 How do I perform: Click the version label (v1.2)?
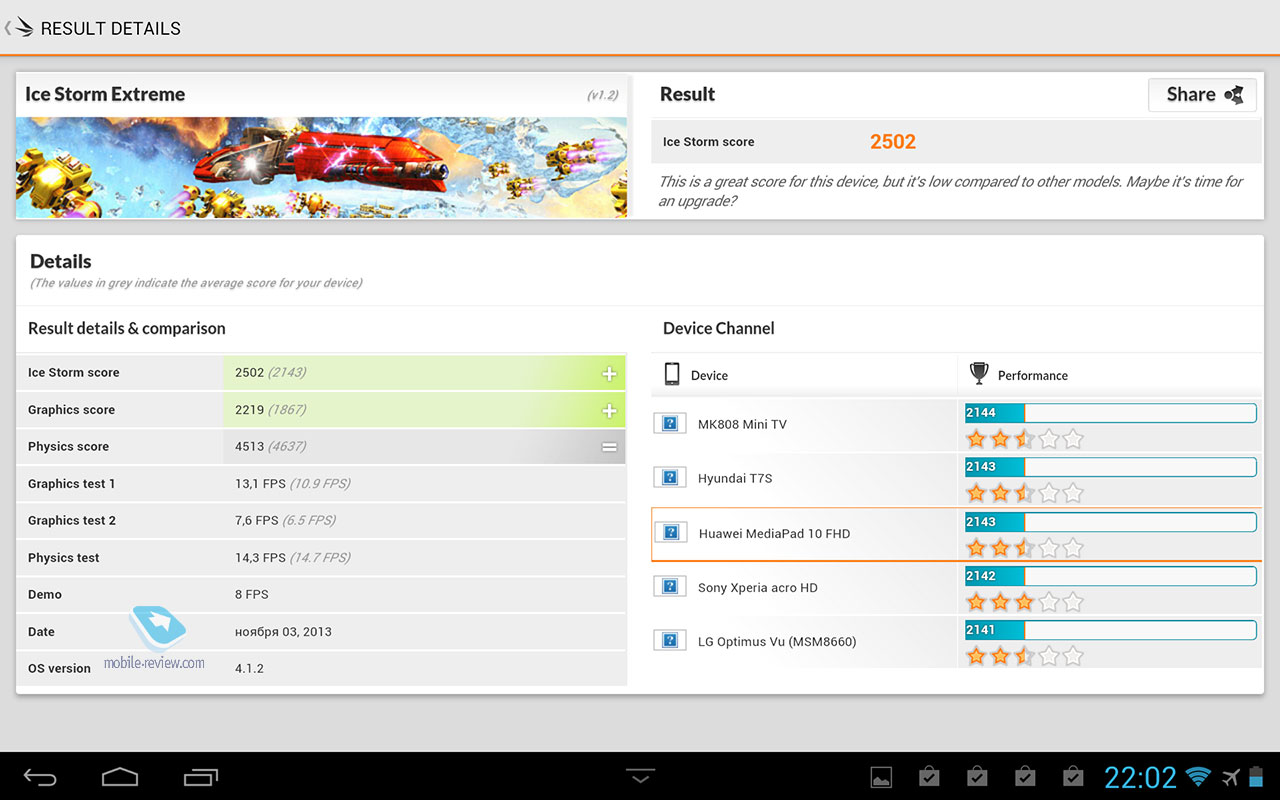point(602,96)
